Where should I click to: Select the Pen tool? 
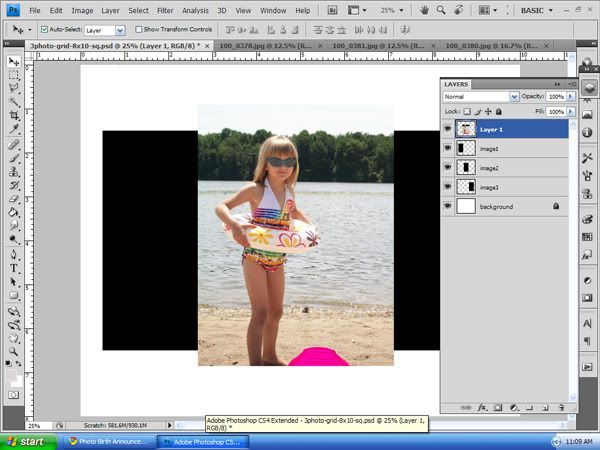pos(14,254)
